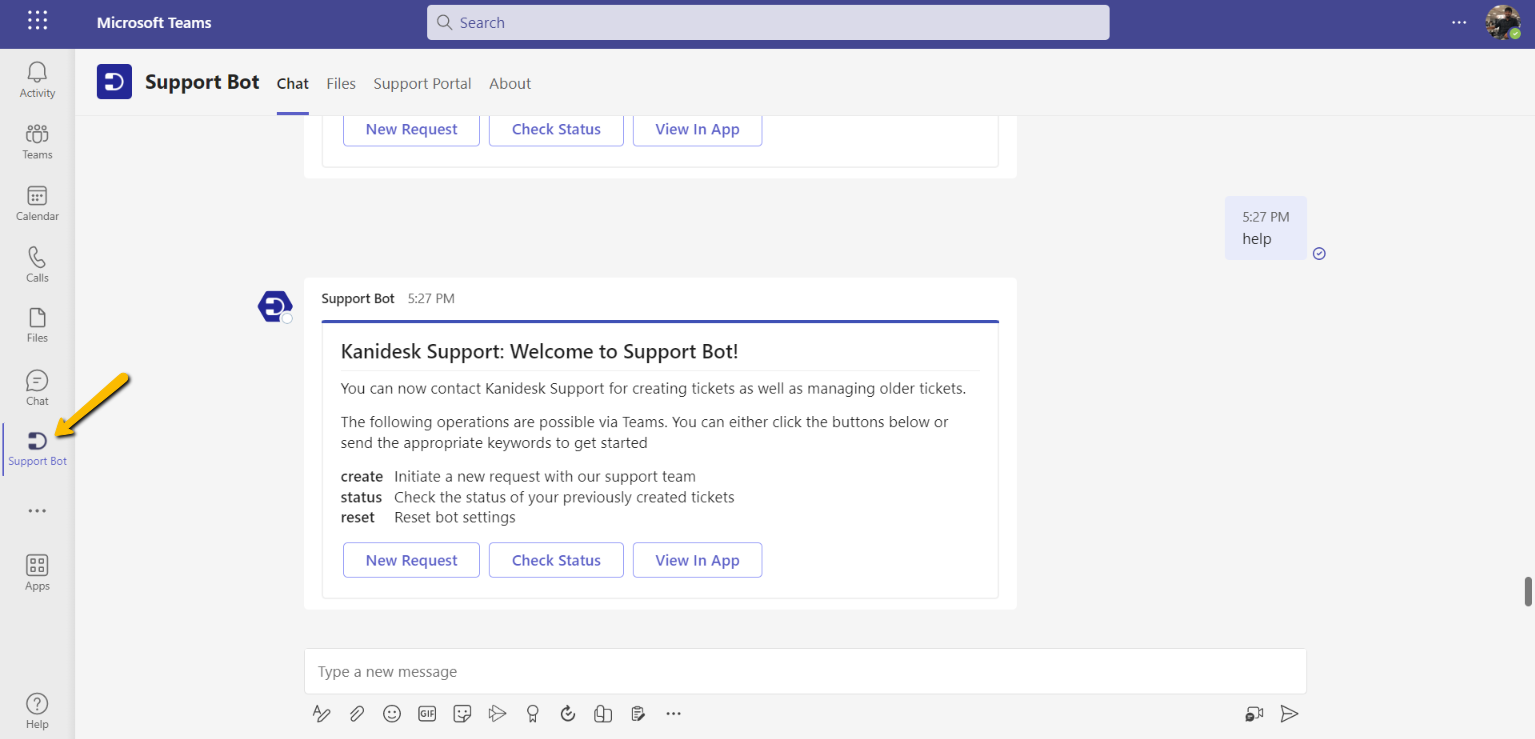Click the 'Support Bot' header title
The height and width of the screenshot is (739, 1535).
202,82
